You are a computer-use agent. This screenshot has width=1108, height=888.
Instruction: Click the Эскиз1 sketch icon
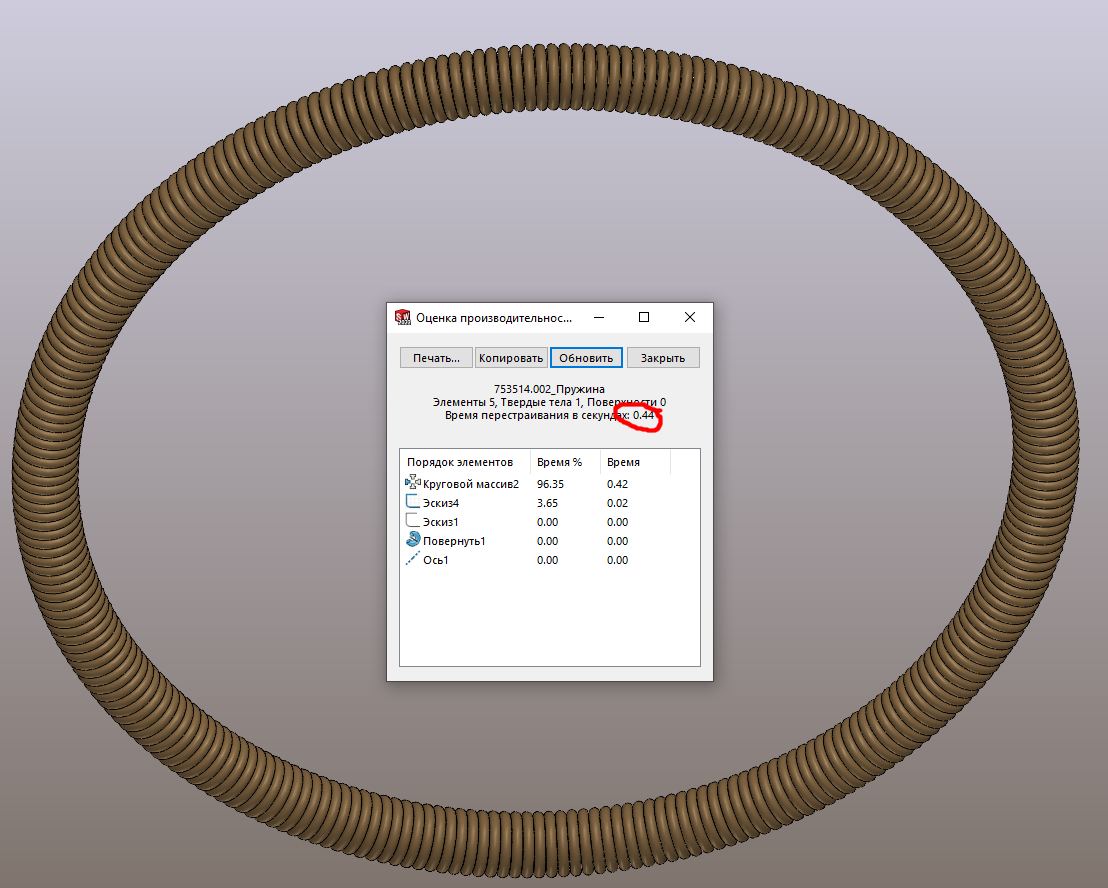tap(413, 521)
